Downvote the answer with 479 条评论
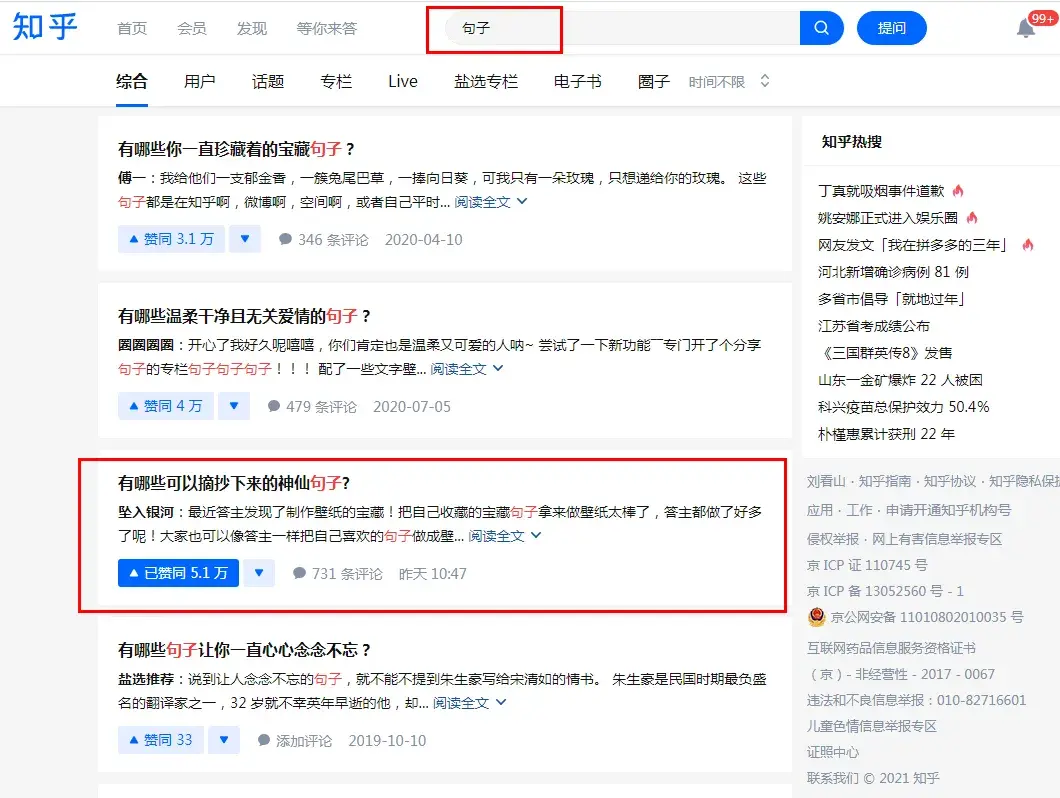The width and height of the screenshot is (1060, 798). click(234, 406)
